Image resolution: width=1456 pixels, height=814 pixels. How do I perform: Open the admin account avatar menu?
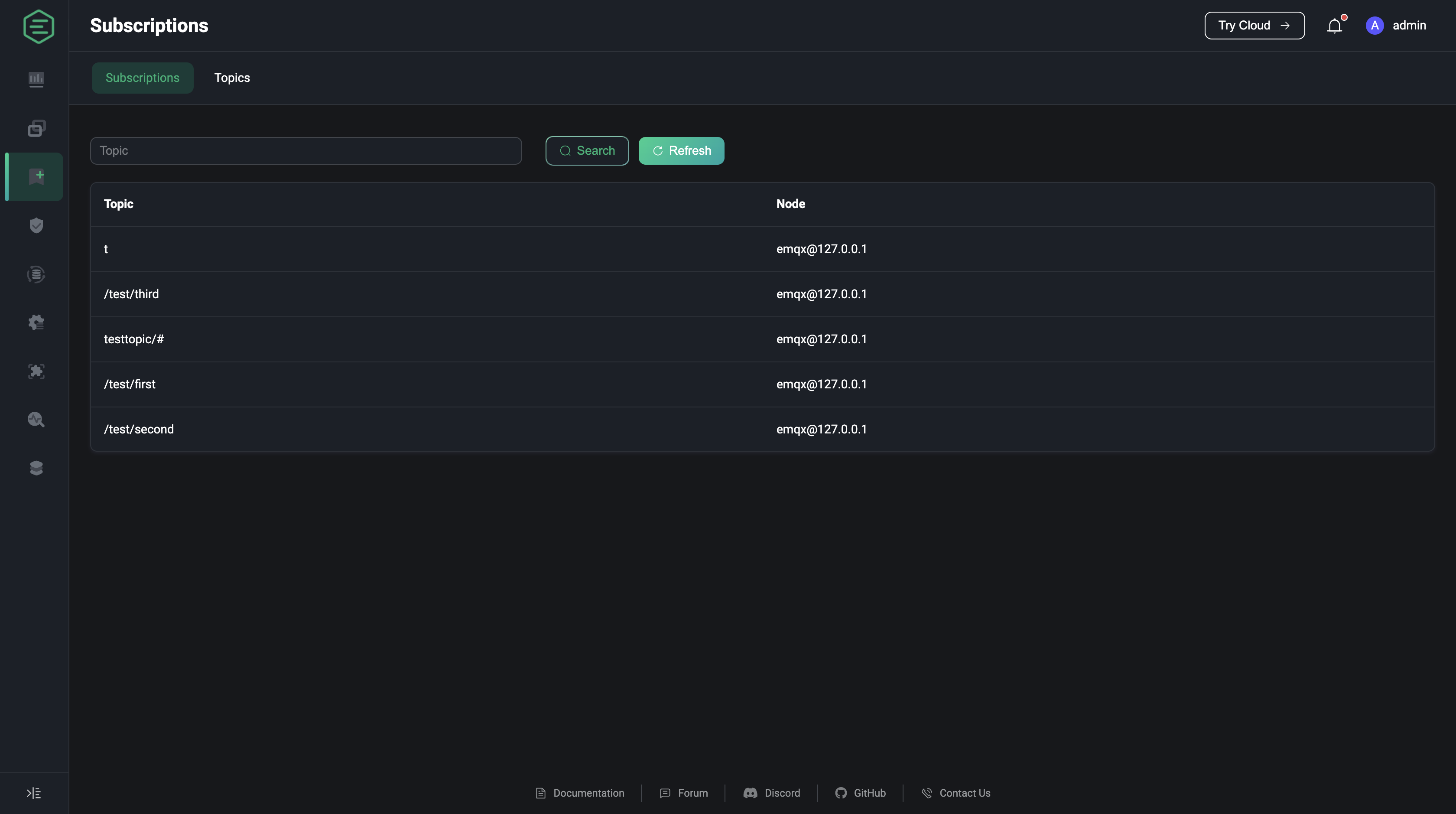[x=1375, y=26]
